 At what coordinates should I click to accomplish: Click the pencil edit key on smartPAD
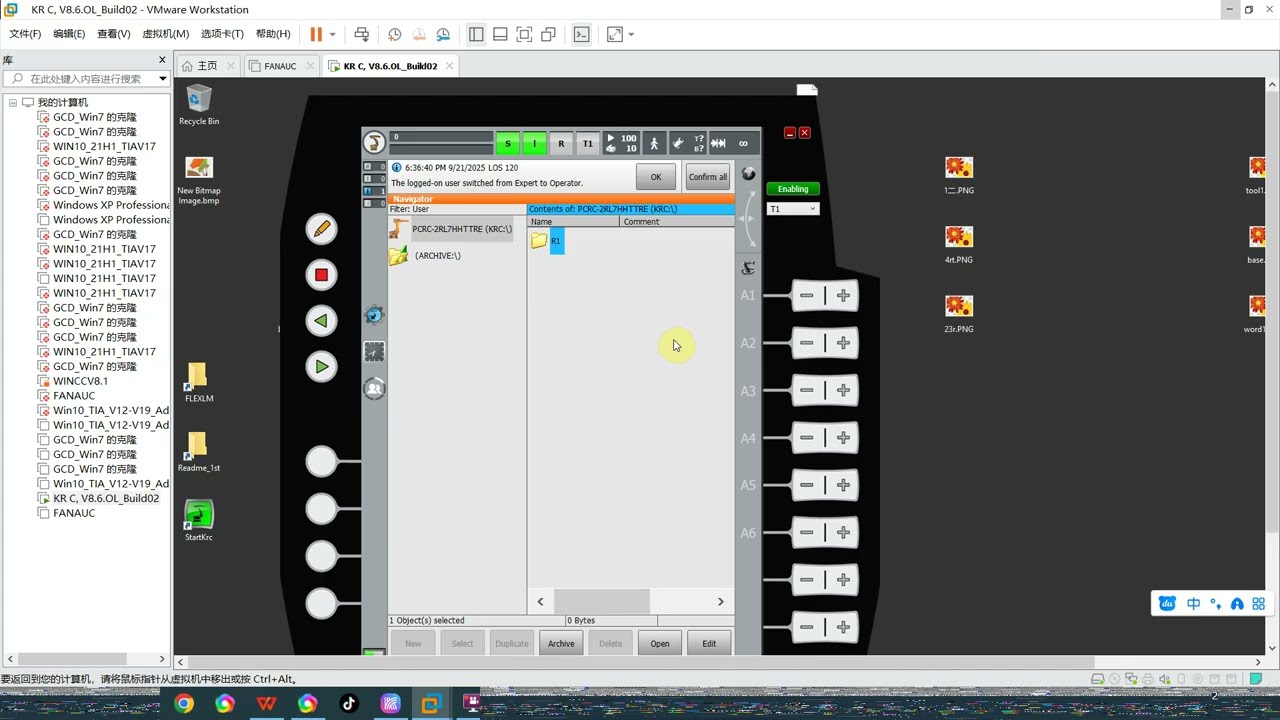coord(321,229)
